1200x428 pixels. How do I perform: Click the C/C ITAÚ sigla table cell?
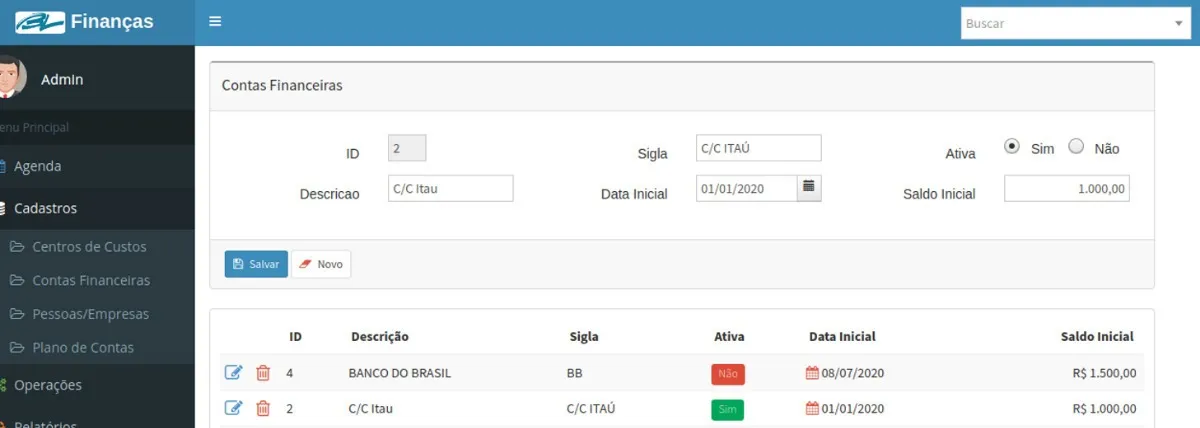pyautogui.click(x=591, y=408)
